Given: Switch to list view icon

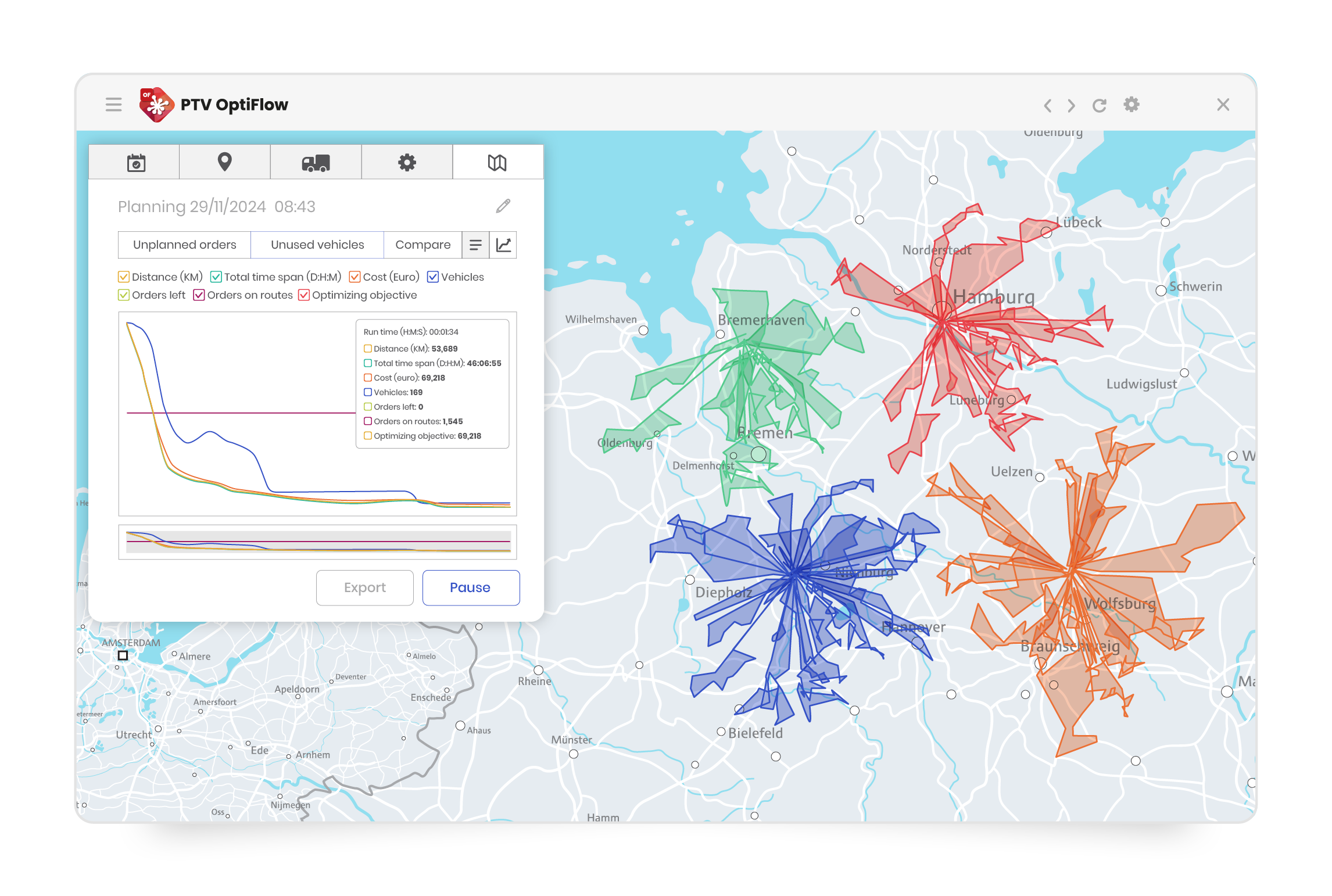Looking at the screenshot, I should tap(475, 245).
